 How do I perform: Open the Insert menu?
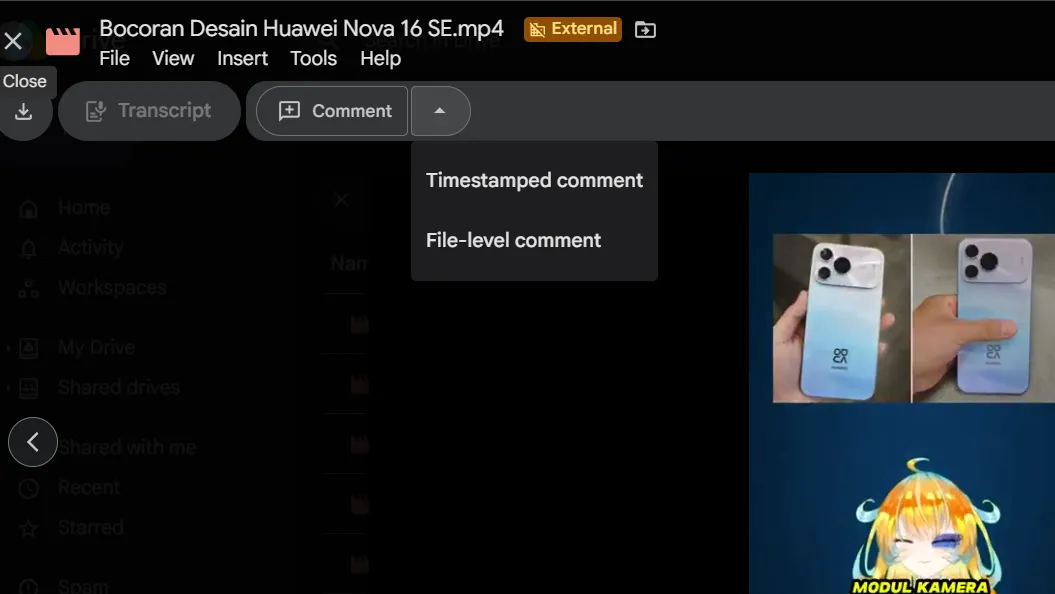point(242,59)
